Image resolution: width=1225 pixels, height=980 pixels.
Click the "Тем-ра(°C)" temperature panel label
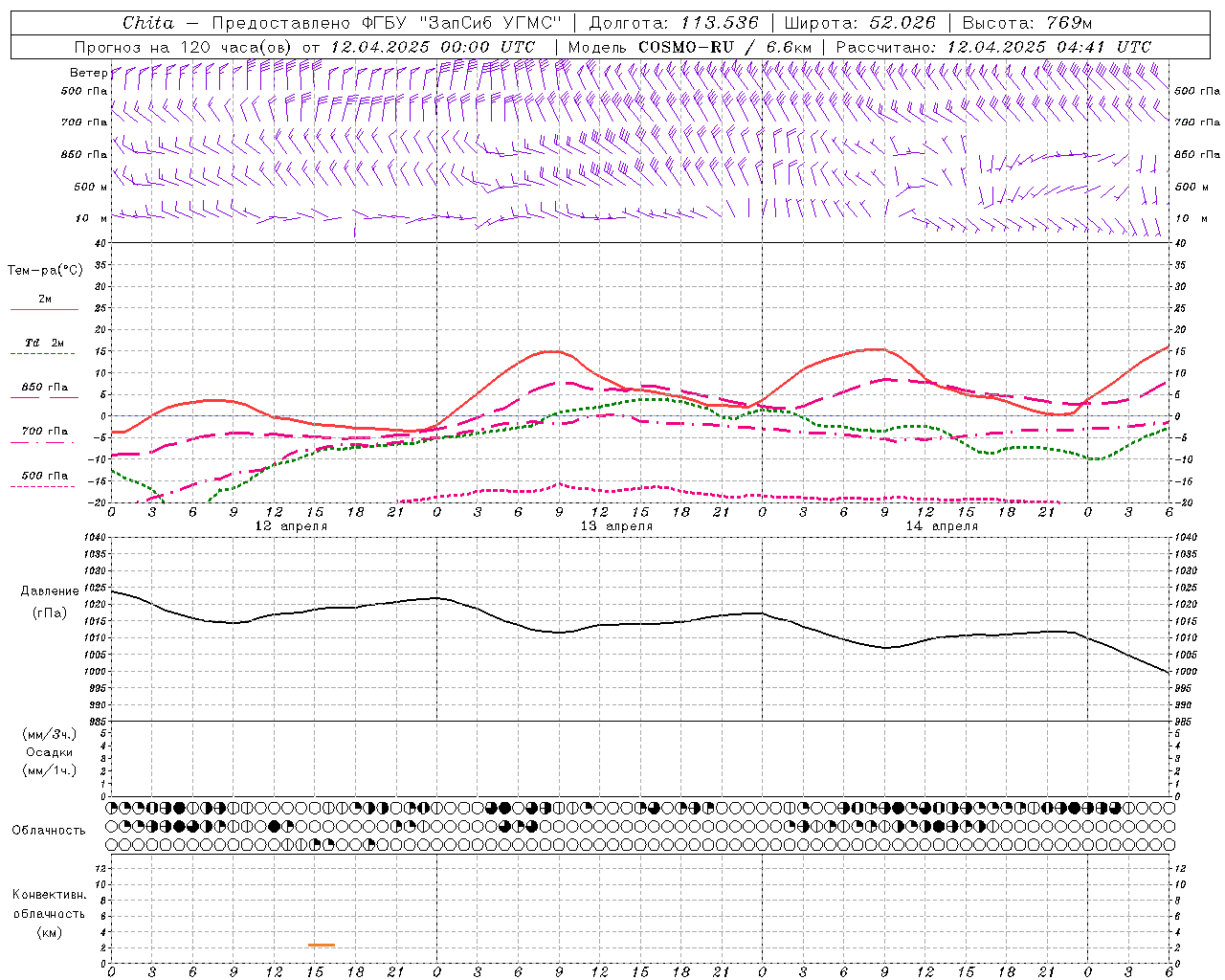(45, 271)
